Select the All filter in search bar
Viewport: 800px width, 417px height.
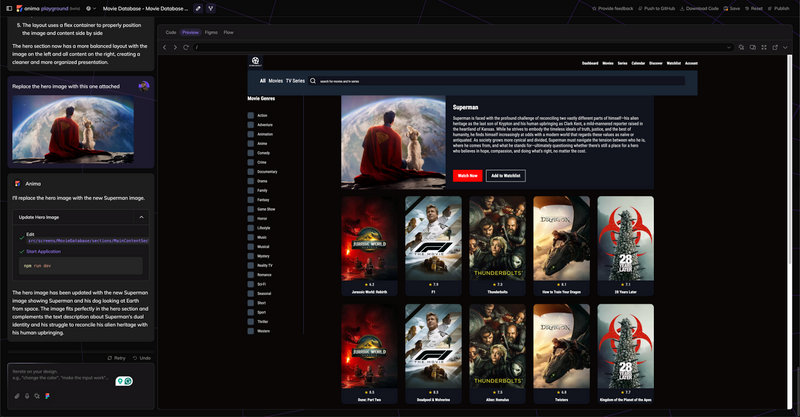point(263,81)
